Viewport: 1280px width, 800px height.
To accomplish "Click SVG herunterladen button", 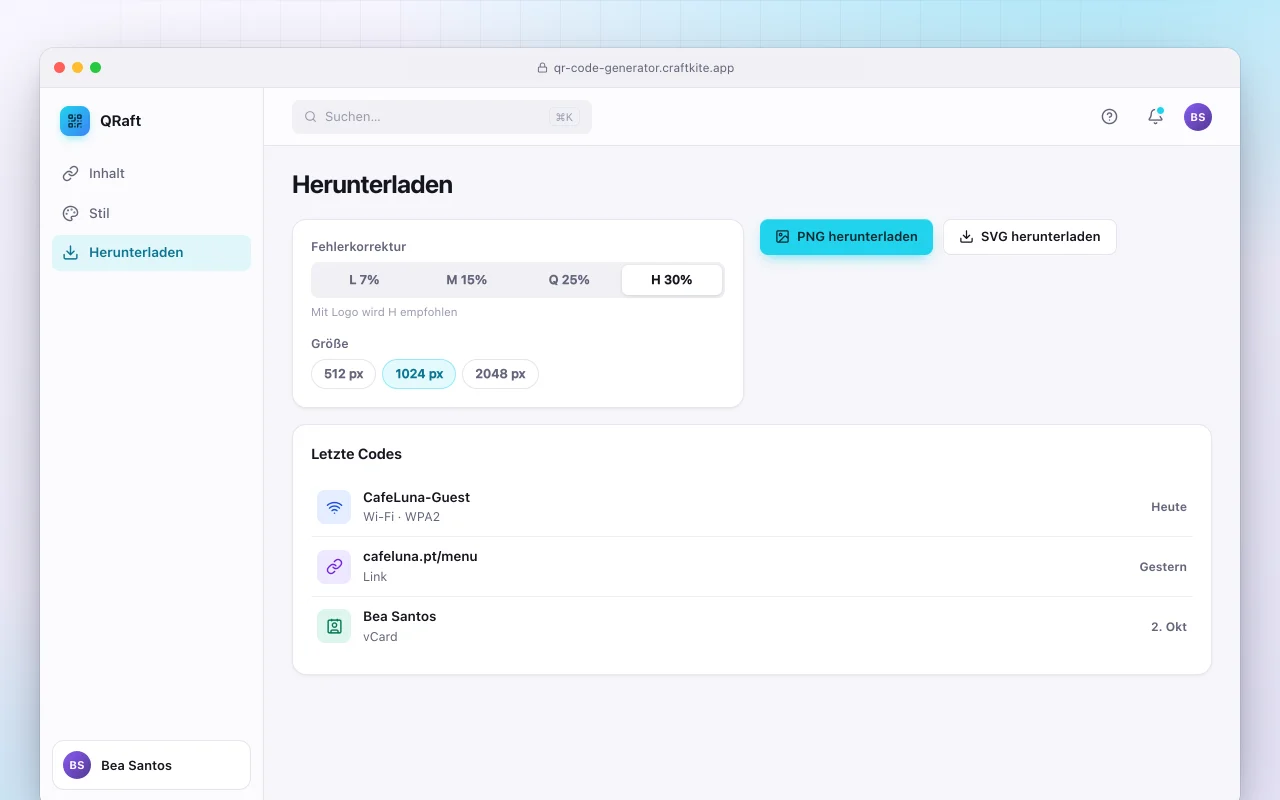I will 1030,237.
